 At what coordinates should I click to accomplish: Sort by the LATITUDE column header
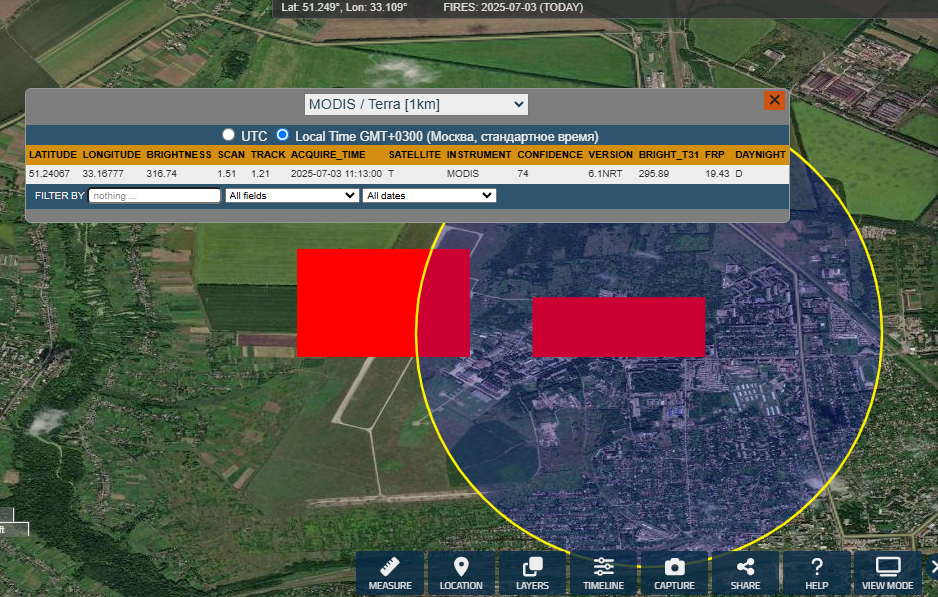(53, 154)
